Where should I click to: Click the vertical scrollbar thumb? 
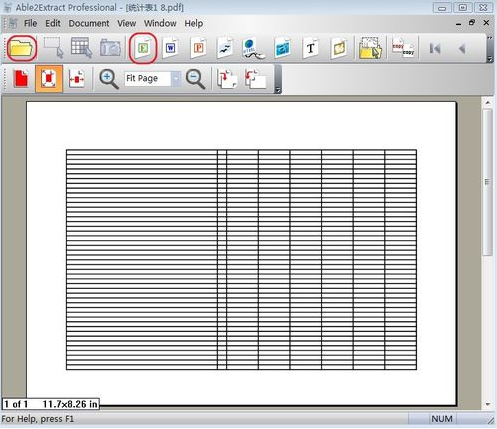coord(488,182)
